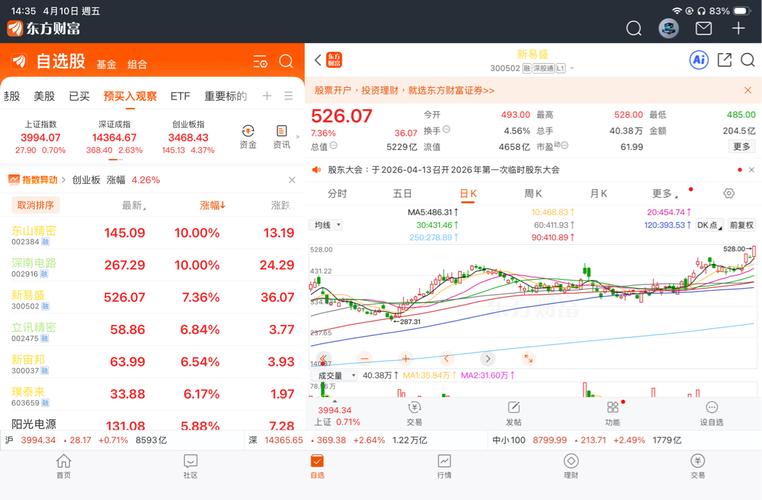Switch to the 五日 chart tab

(402, 193)
